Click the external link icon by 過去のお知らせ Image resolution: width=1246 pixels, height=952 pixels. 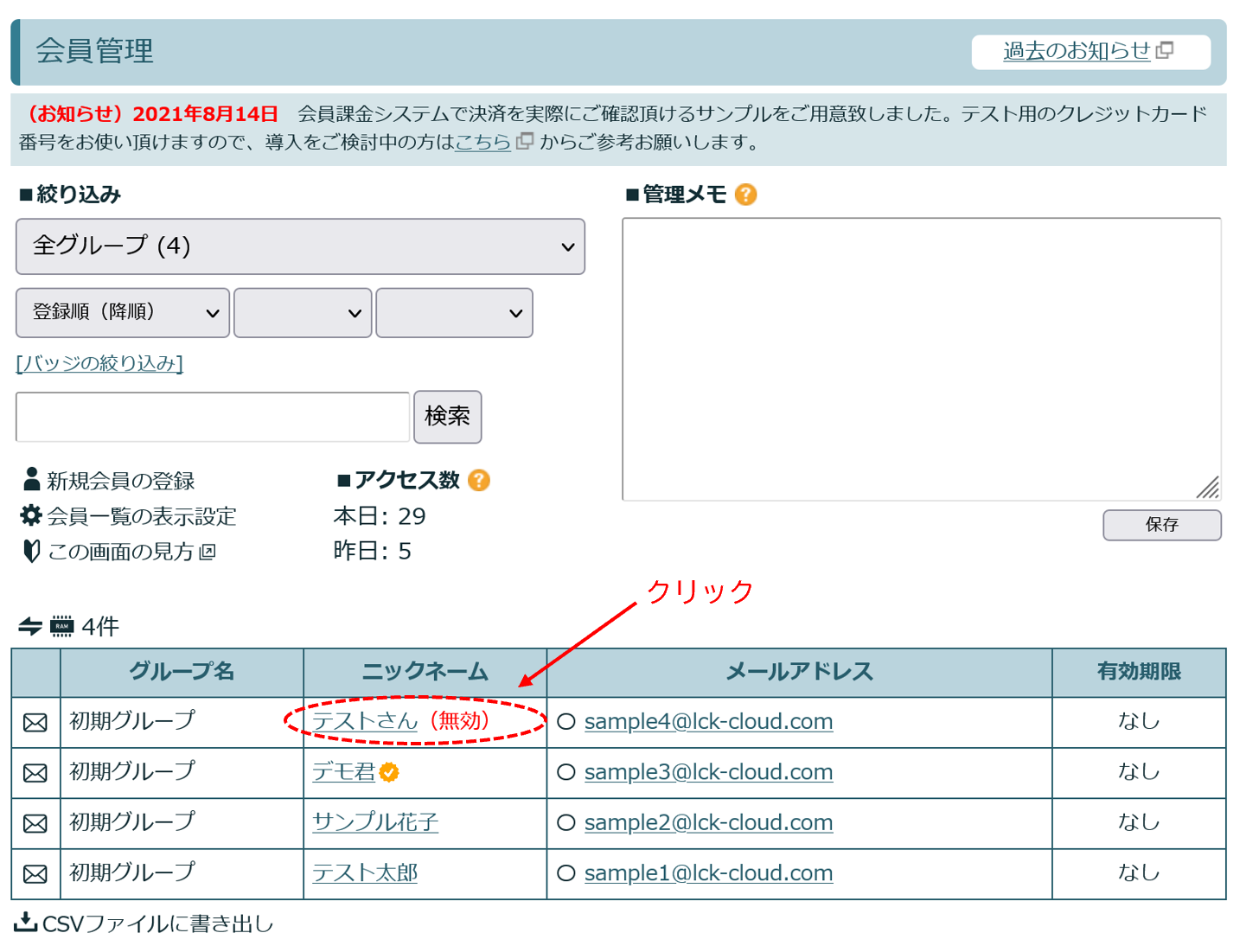(1165, 50)
